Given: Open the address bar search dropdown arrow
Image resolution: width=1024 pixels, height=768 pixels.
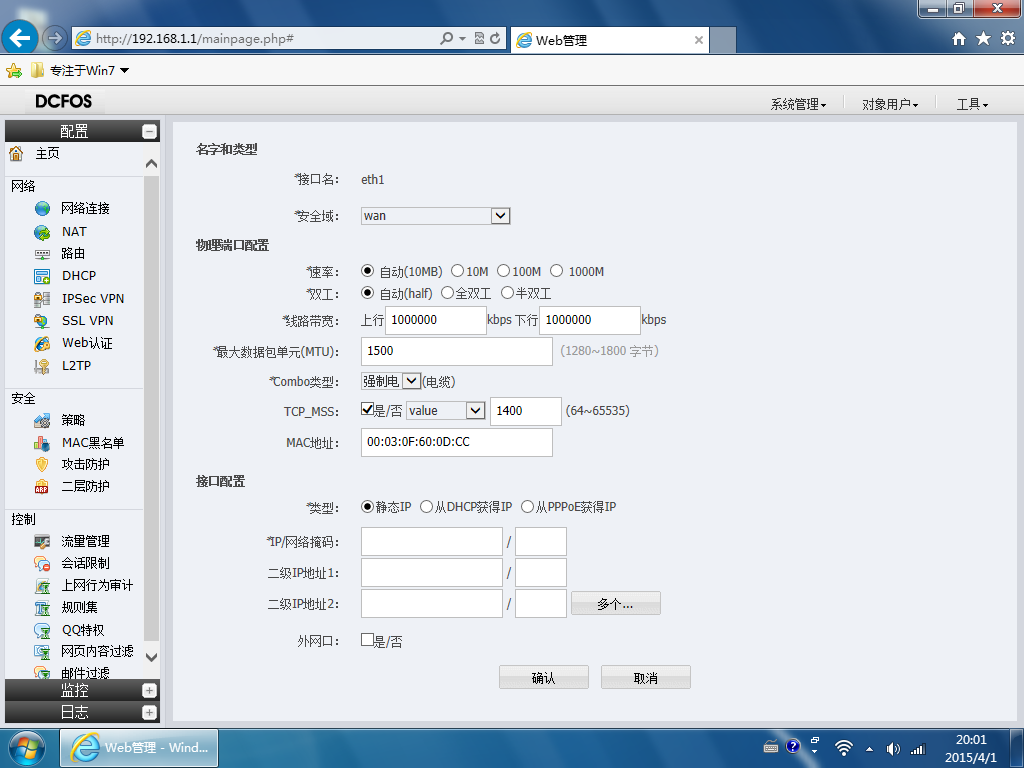Looking at the screenshot, I should (462, 39).
